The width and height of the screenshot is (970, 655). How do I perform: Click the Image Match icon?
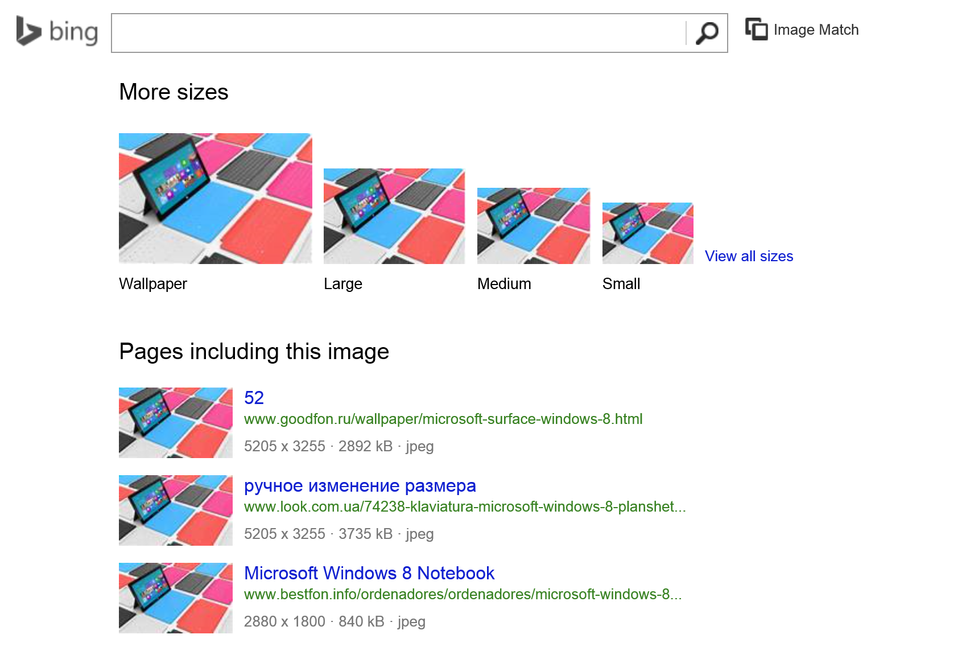[x=757, y=29]
